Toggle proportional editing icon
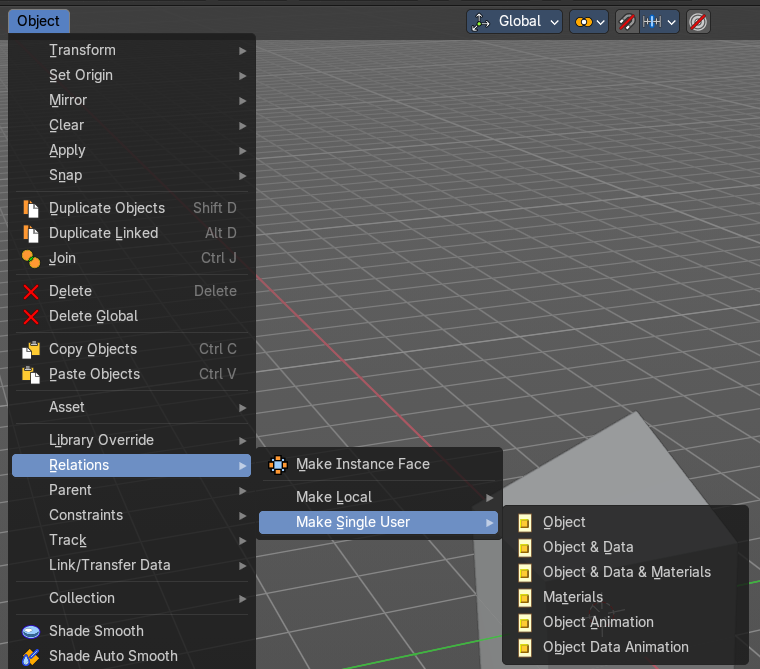Screen dimensions: 760x669 point(698,22)
